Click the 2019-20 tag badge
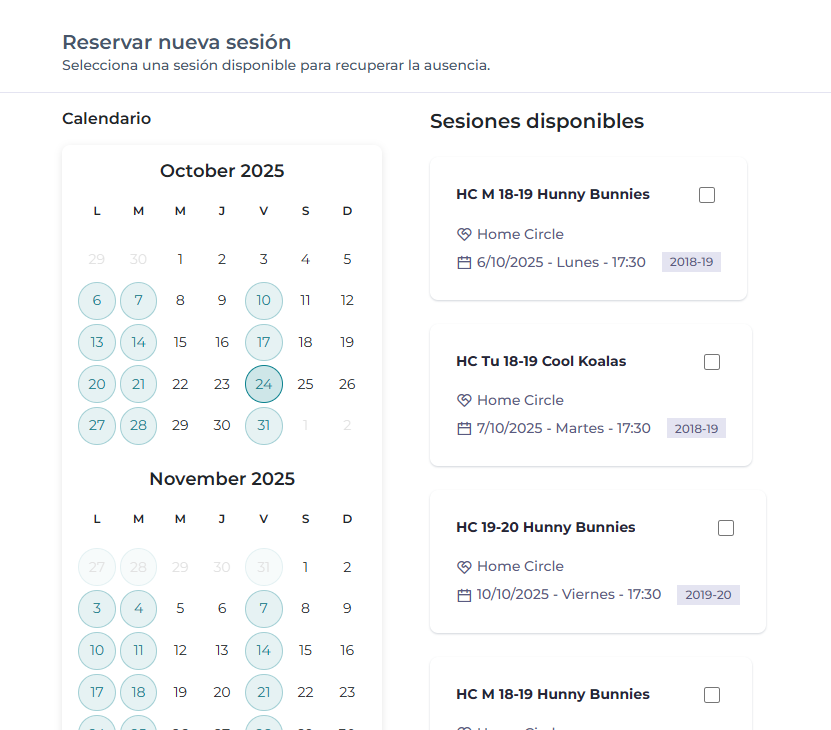This screenshot has height=730, width=831. click(708, 595)
